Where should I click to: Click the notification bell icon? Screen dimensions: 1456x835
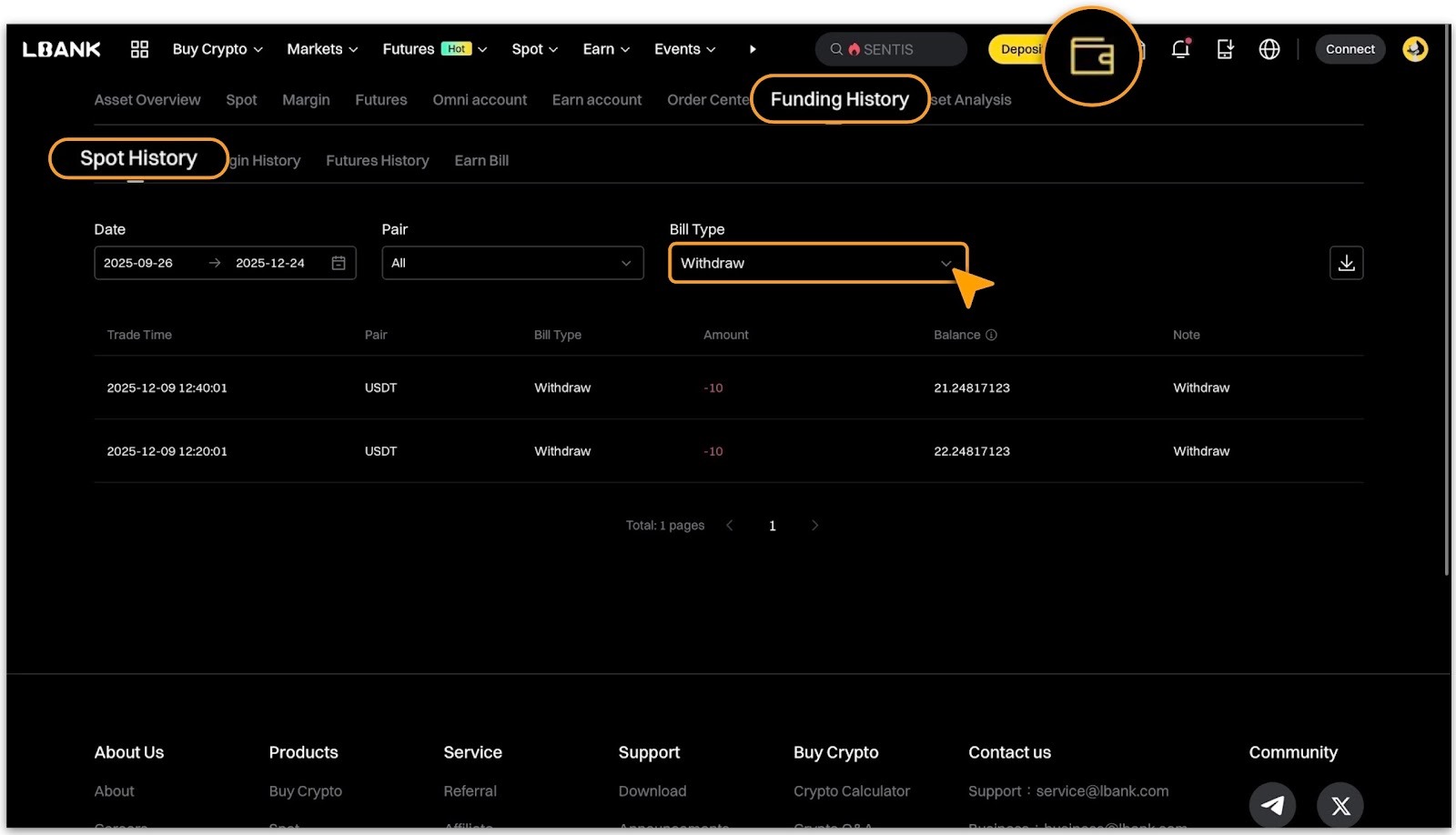pyautogui.click(x=1180, y=49)
